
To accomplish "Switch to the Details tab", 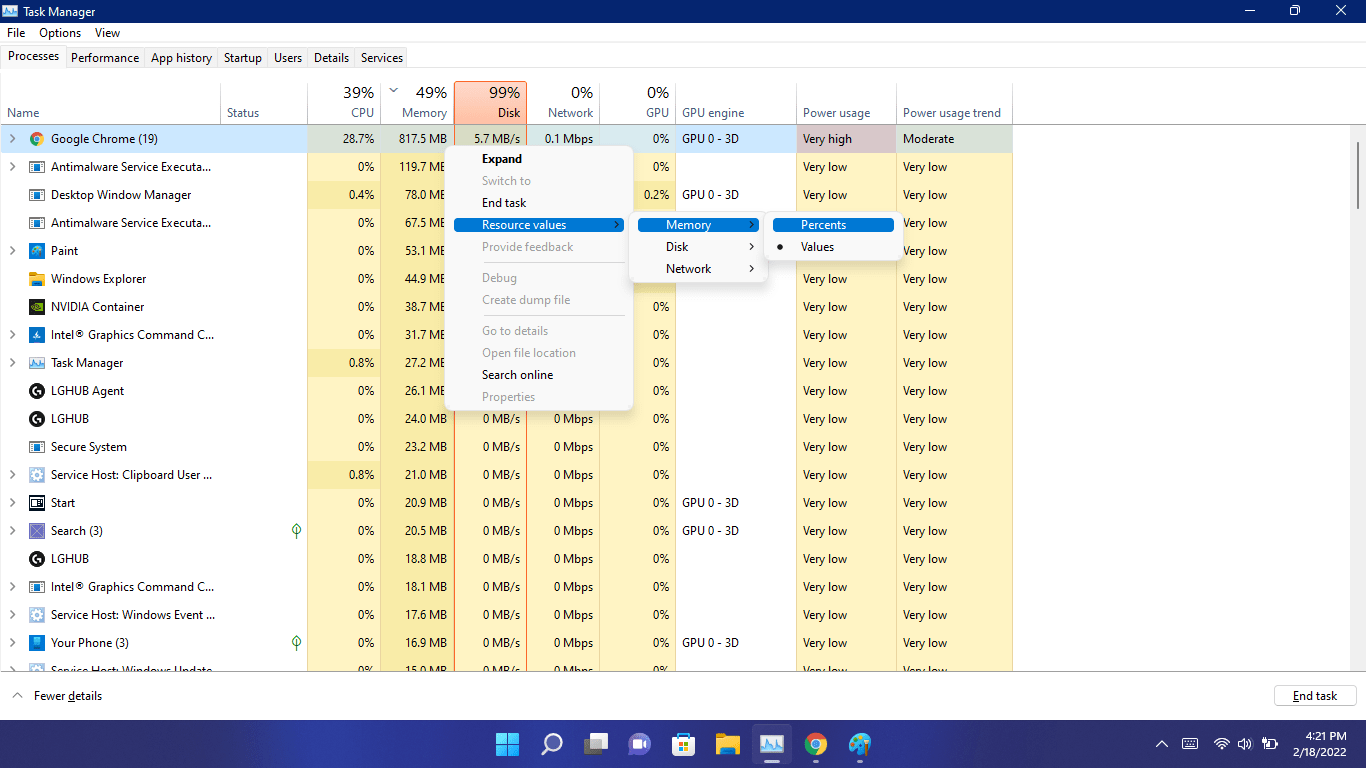I will point(332,58).
